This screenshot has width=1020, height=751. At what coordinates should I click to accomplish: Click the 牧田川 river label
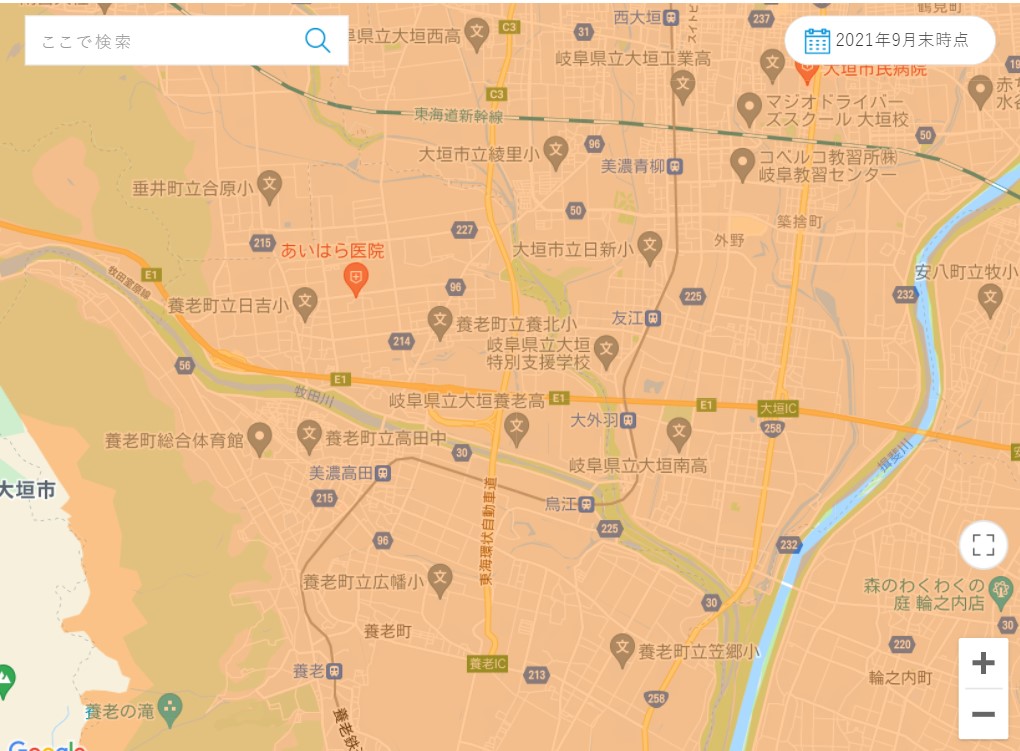314,395
